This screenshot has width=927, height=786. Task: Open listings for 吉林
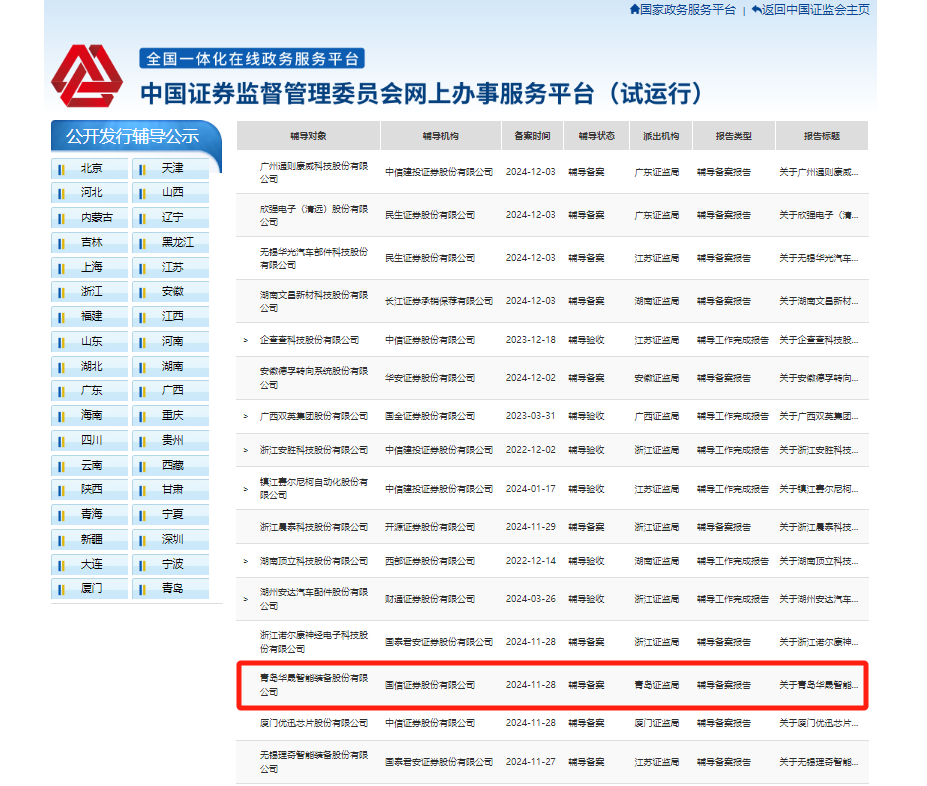[x=89, y=242]
